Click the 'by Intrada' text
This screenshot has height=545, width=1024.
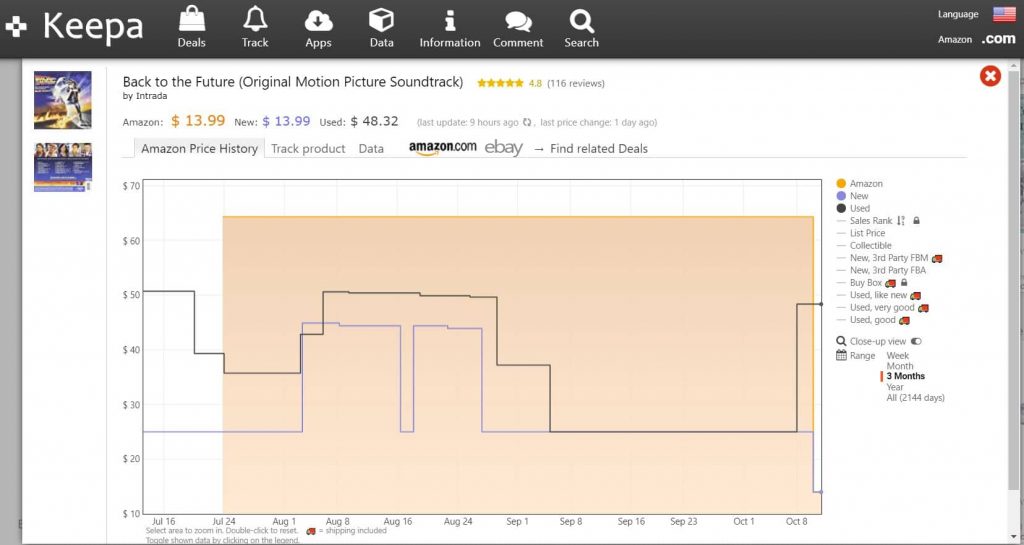[x=145, y=96]
